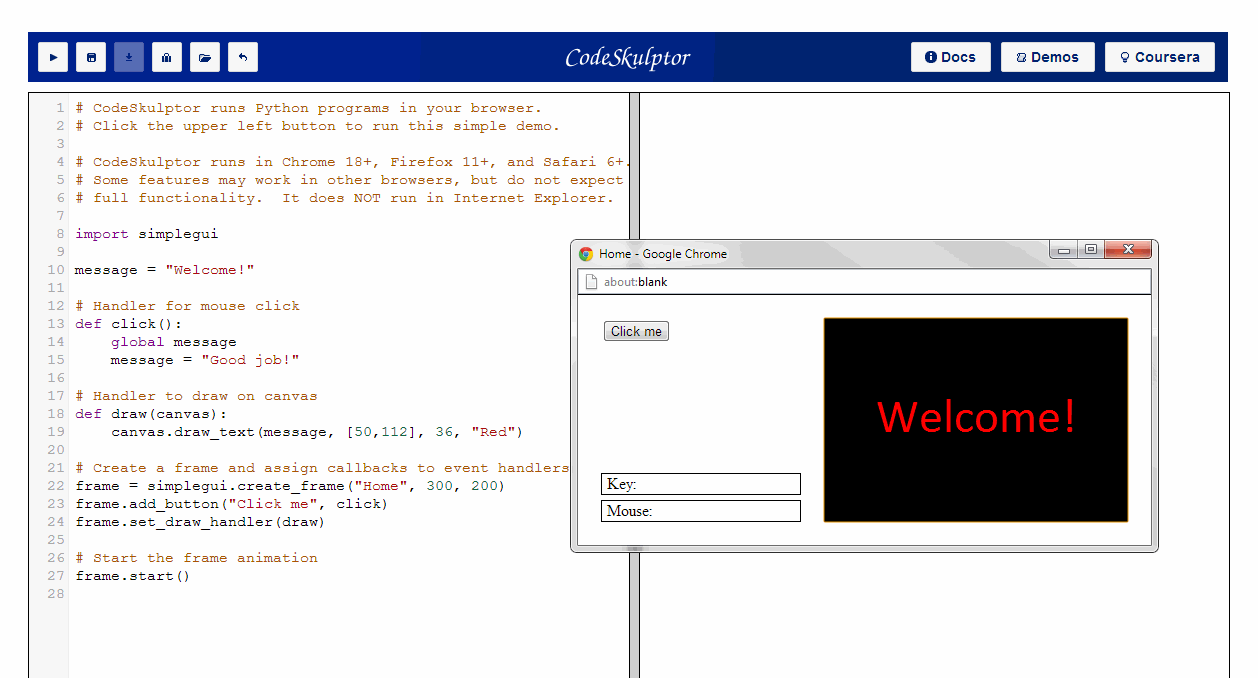
Task: Maximize the Home popup window
Action: click(x=1090, y=250)
